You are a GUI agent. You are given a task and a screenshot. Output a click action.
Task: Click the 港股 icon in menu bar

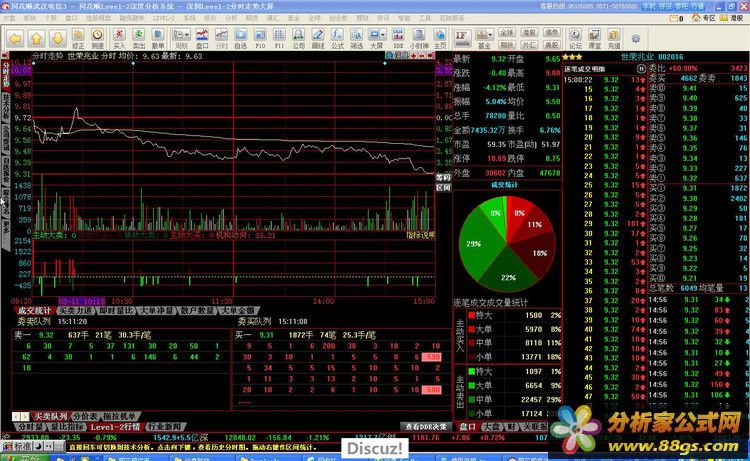731,18
